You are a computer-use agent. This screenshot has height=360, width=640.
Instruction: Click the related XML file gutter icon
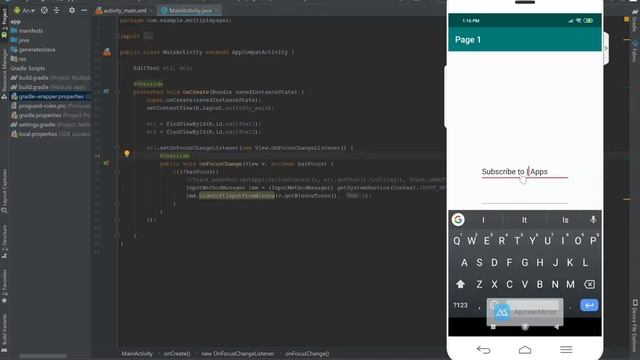point(107,52)
